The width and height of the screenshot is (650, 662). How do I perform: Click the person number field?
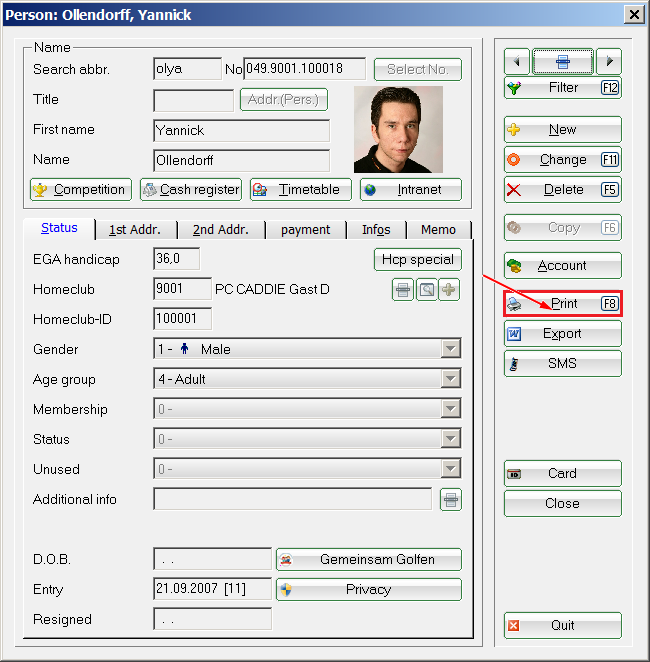pyautogui.click(x=305, y=69)
